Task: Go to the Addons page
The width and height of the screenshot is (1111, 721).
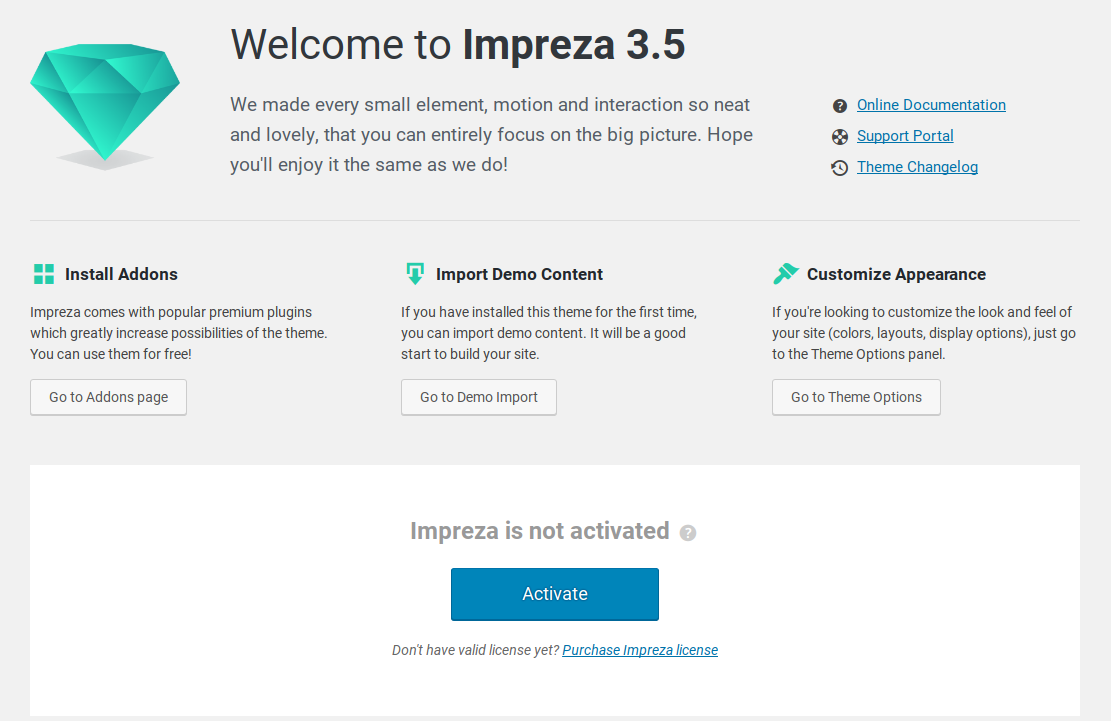Action: [108, 397]
